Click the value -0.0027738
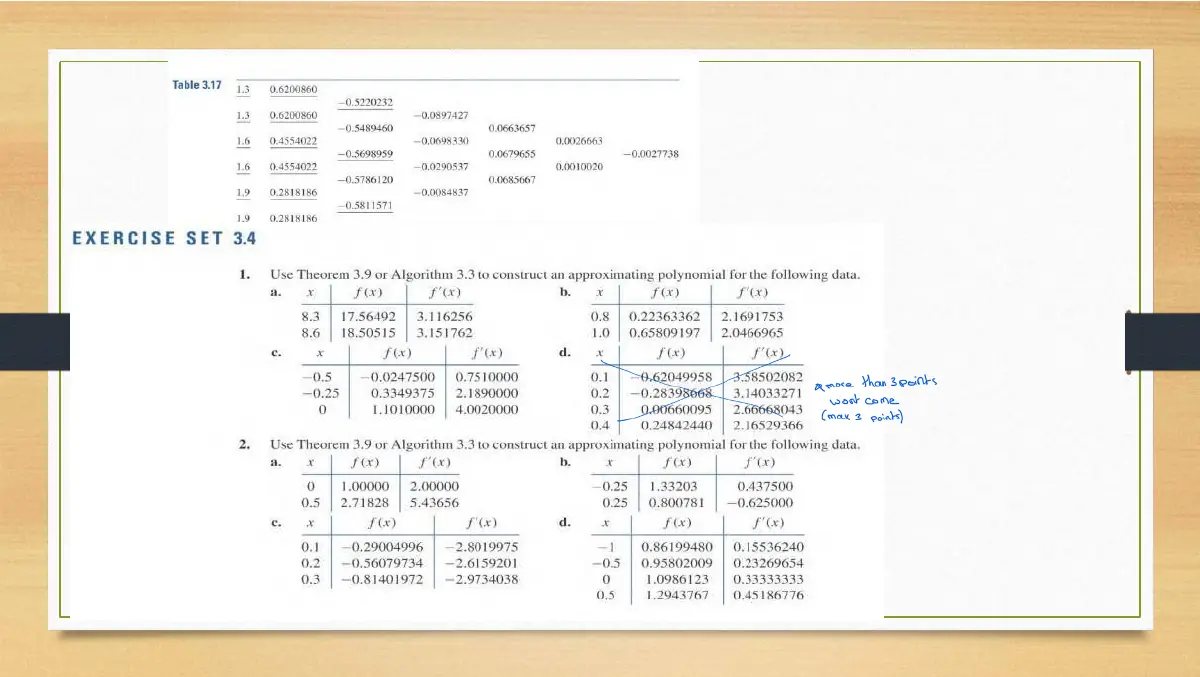The width and height of the screenshot is (1200, 677). pos(651,155)
